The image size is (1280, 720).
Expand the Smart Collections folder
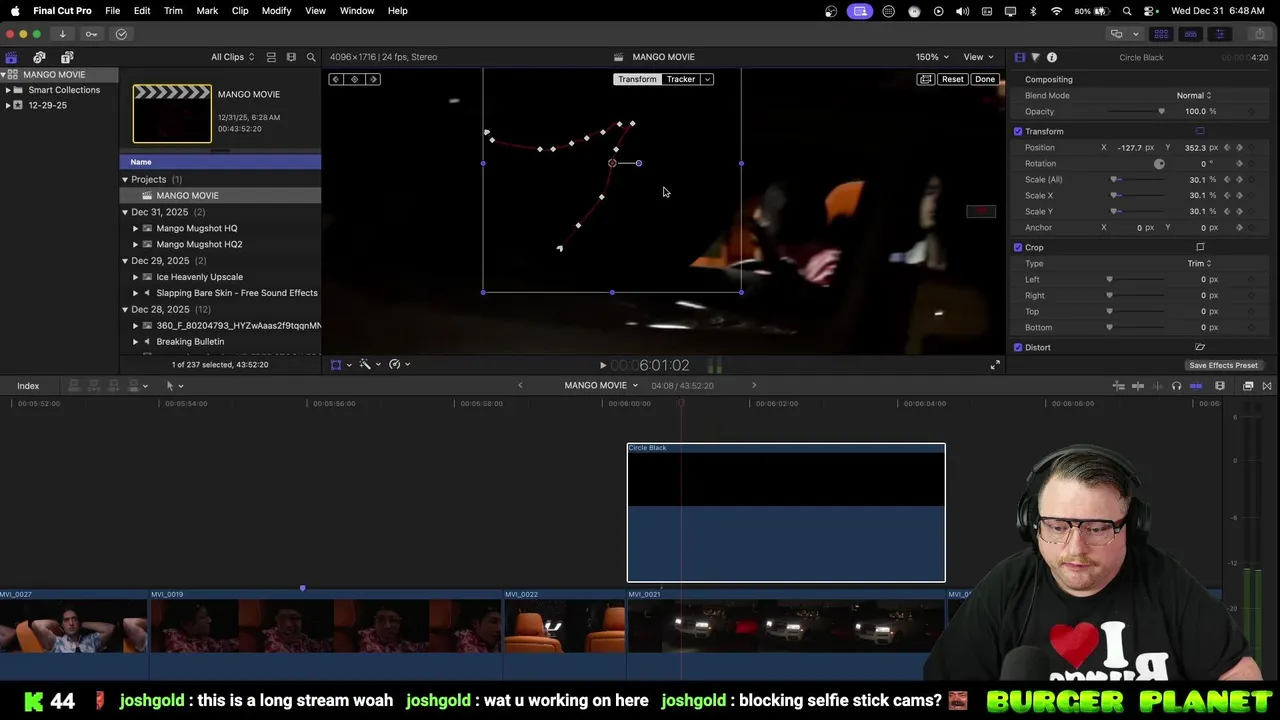[8, 90]
